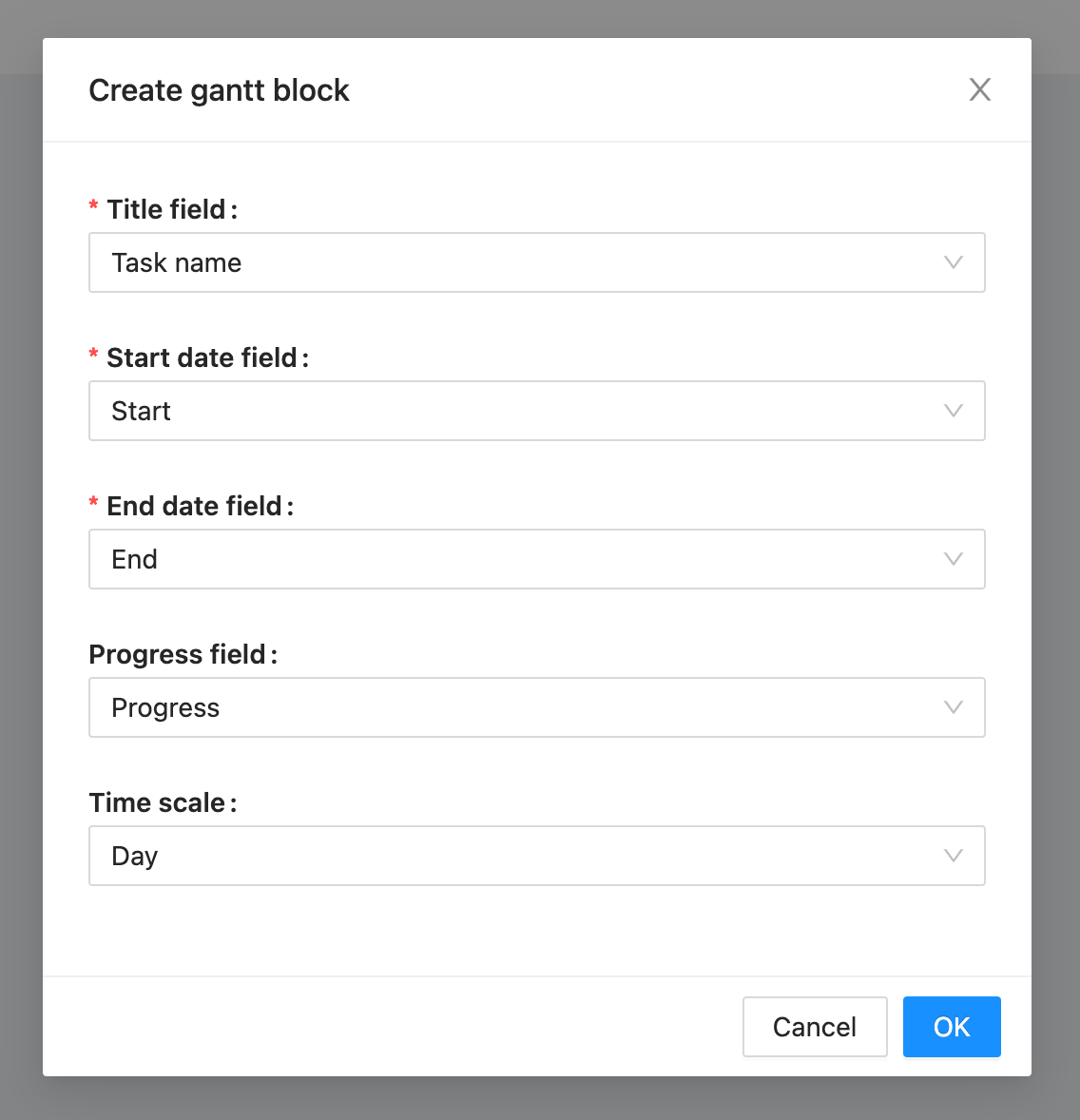Click the Start date field label
Screen dimensions: 1080x1120
(202, 357)
